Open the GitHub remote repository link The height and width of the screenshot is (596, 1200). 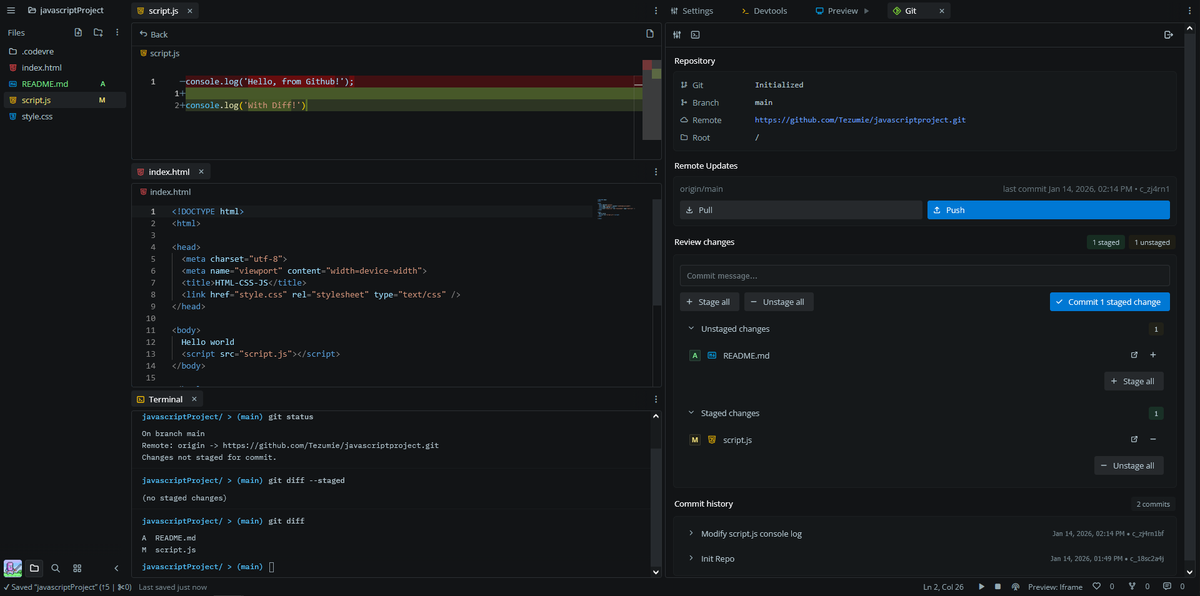click(860, 120)
